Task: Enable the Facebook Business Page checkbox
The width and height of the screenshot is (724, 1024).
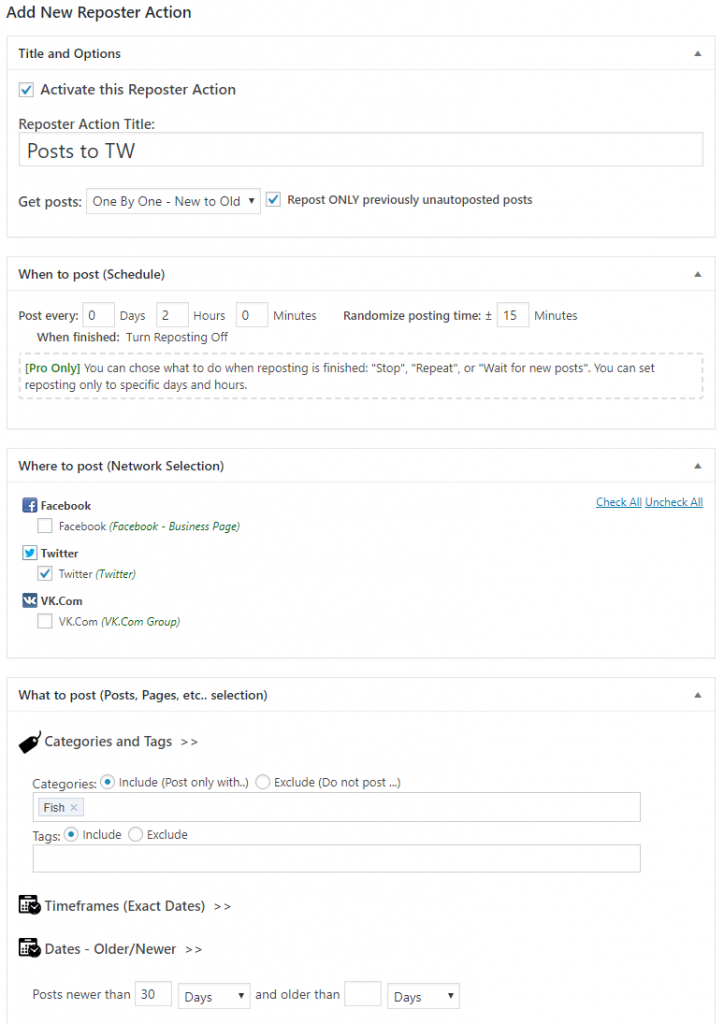Action: (45, 526)
